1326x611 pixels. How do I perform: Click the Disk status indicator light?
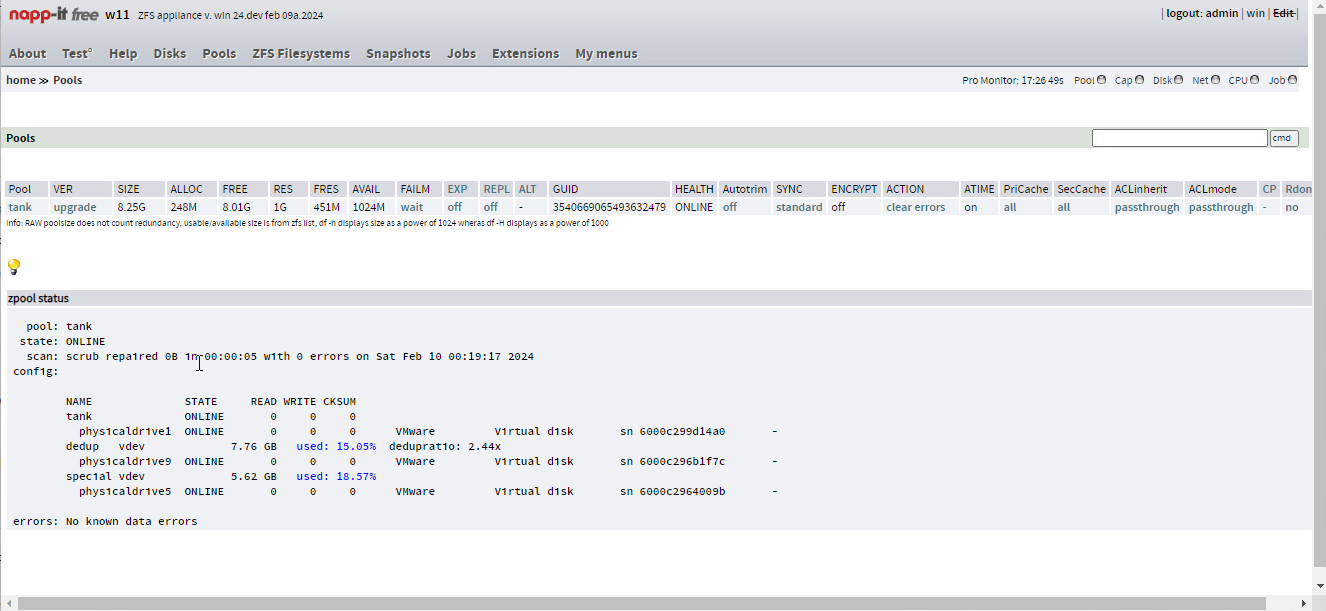[1178, 80]
